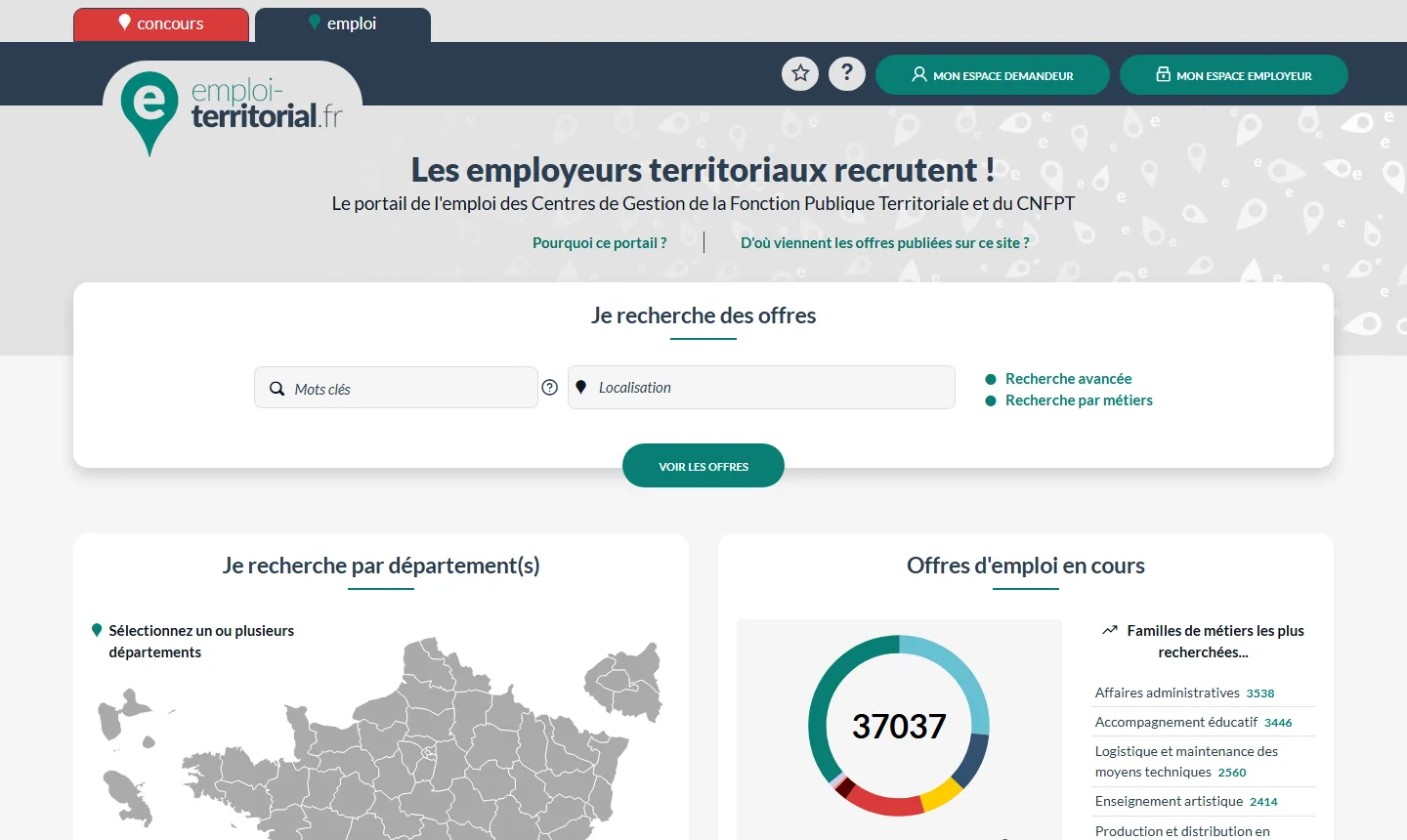Click the 37037 total offers figure
1407x840 pixels.
899,726
